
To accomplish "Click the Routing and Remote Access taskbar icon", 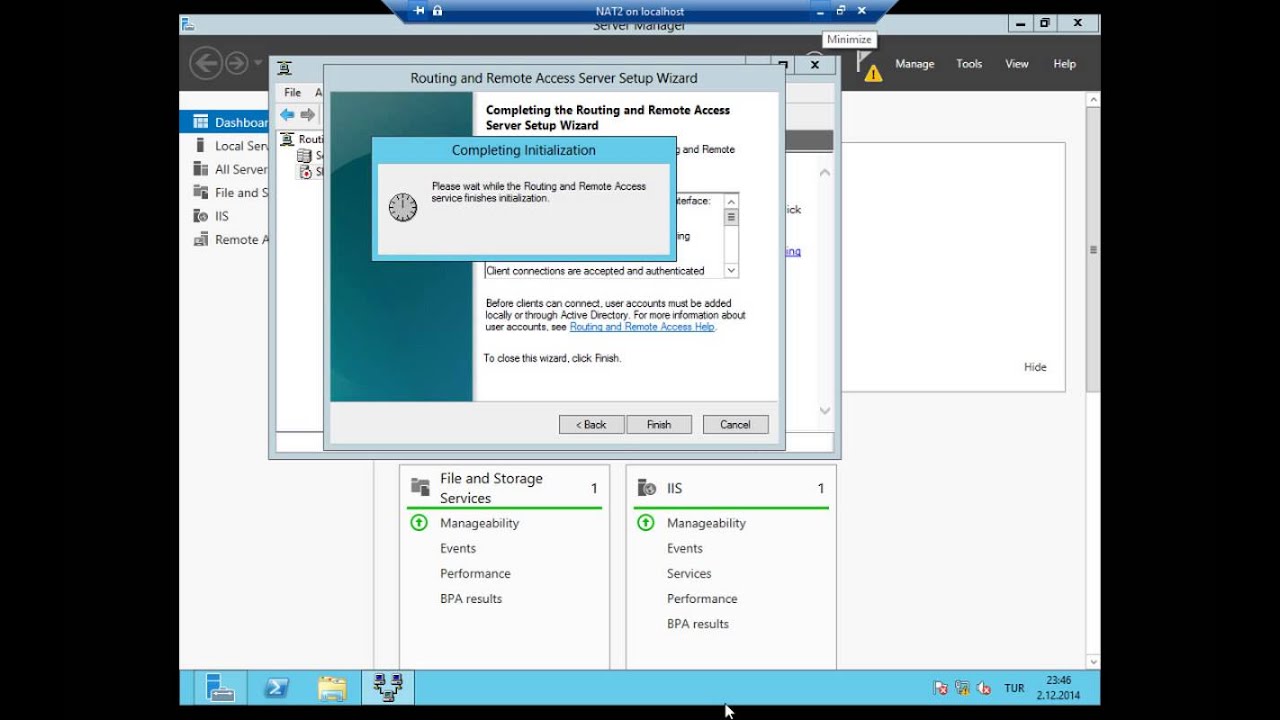I will pos(388,687).
